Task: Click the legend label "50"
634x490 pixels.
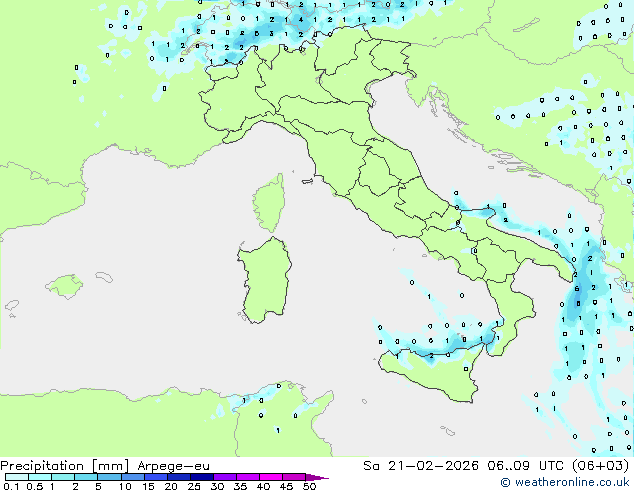Action: point(309,486)
